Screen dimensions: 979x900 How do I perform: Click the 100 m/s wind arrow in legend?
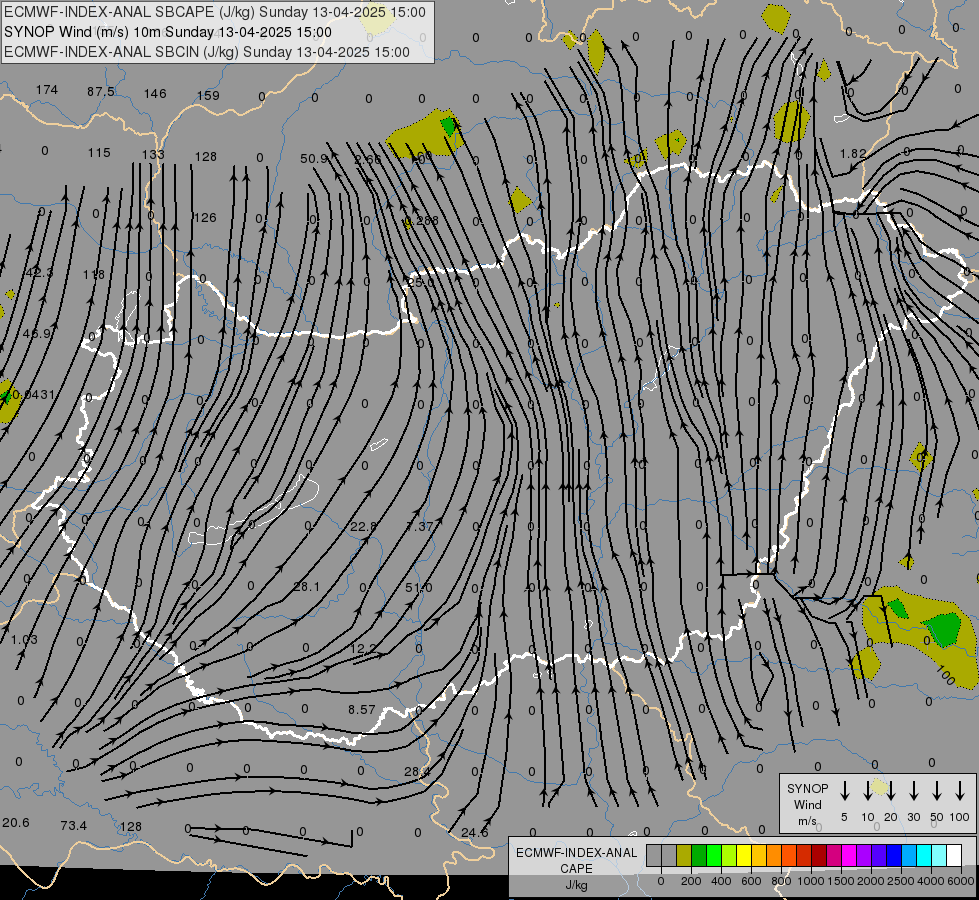(960, 790)
